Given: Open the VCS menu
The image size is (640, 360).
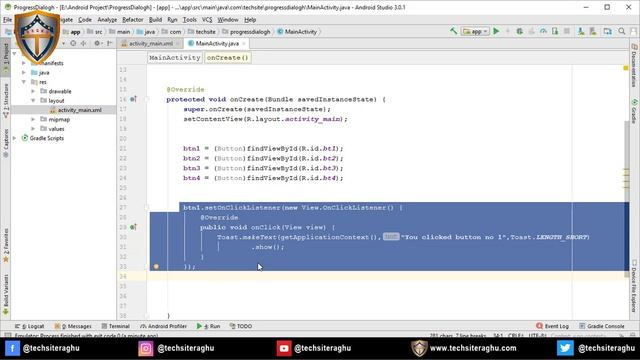Looking at the screenshot, I should click(207, 20).
